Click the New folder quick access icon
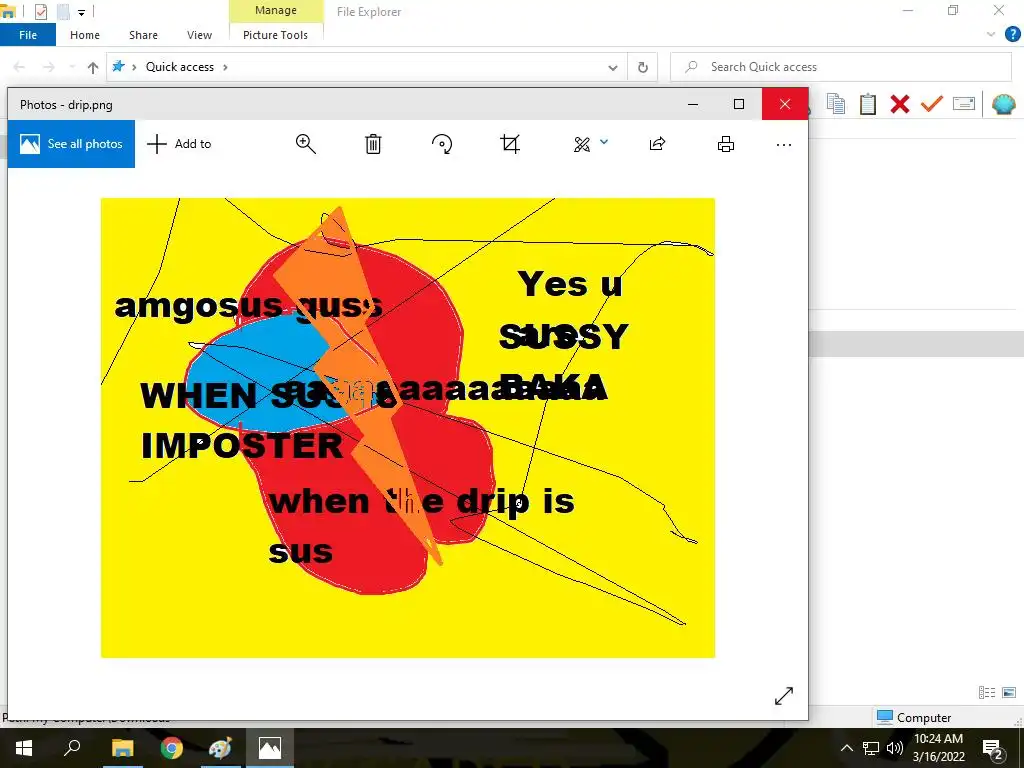Screen dimensions: 1024x768 (63, 11)
